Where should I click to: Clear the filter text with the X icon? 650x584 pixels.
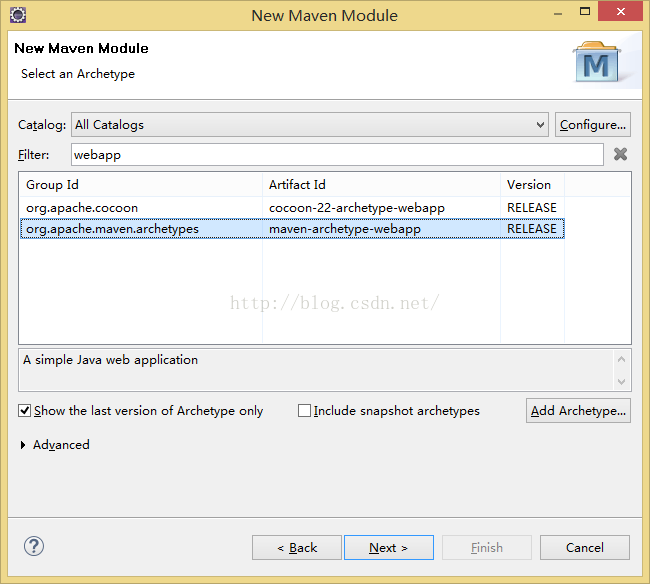(x=620, y=154)
